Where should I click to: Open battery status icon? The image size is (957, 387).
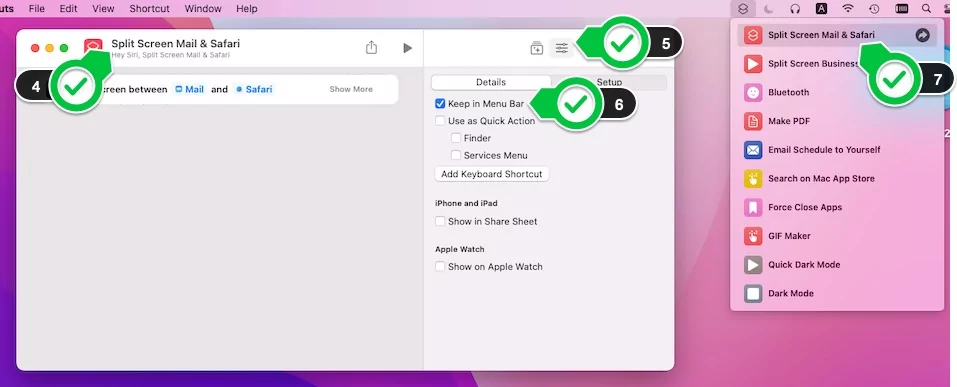[901, 9]
